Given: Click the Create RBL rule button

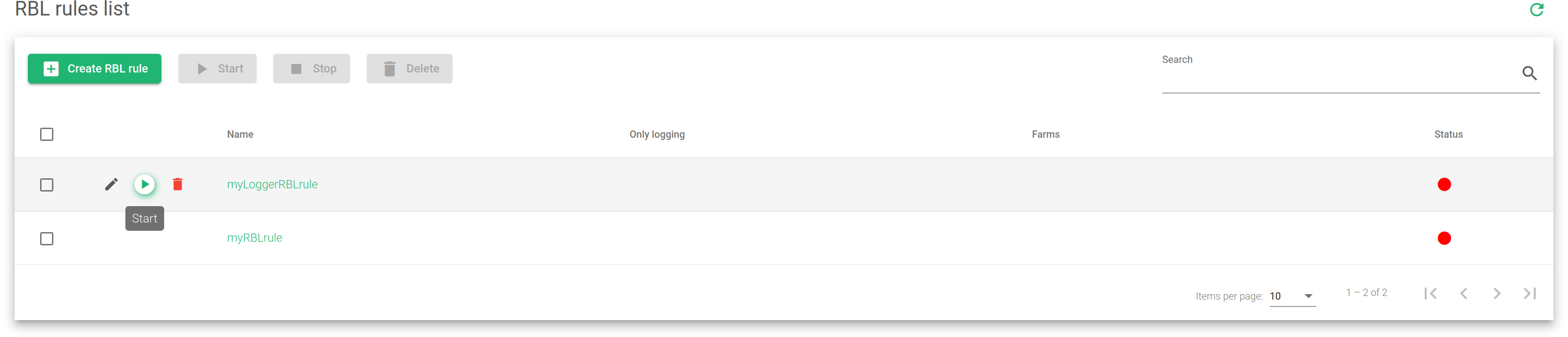Looking at the screenshot, I should pos(94,69).
